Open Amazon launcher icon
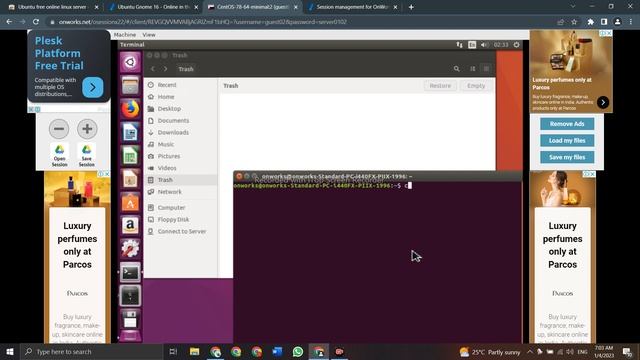 [130, 225]
